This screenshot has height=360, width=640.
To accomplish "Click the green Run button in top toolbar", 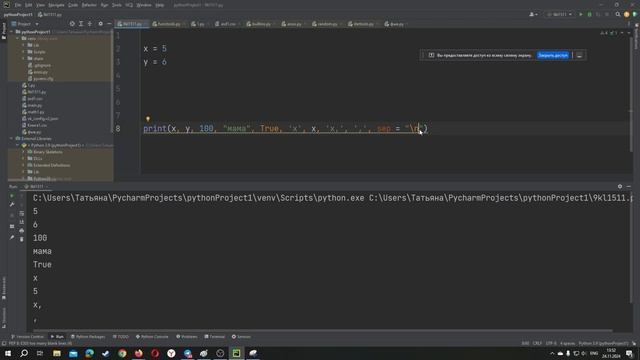I will coord(581,14).
